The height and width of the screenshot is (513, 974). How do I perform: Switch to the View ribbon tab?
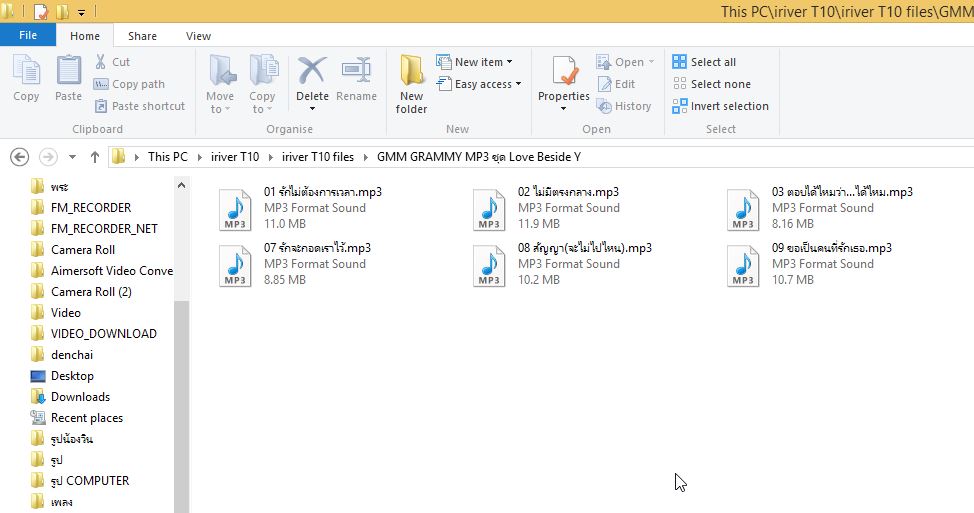(x=198, y=36)
